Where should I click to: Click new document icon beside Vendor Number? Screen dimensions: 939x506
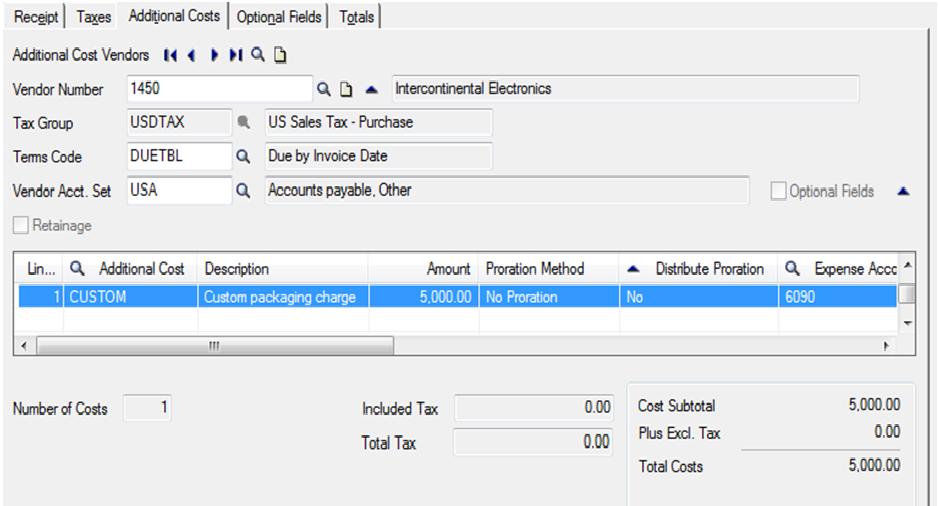(x=346, y=90)
